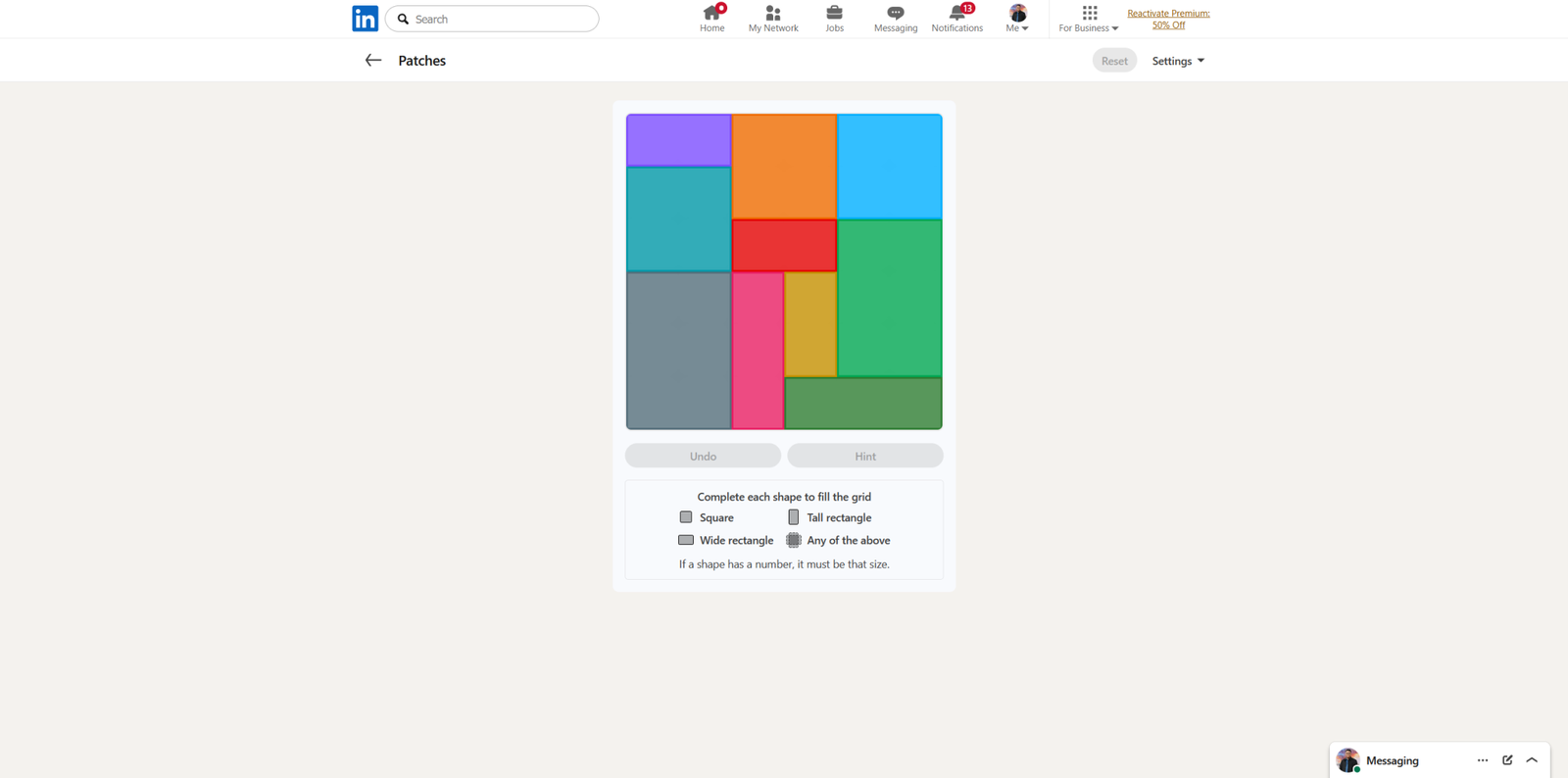The width and height of the screenshot is (1568, 778).
Task: Open the Messaging speech bubble icon
Action: [x=895, y=14]
